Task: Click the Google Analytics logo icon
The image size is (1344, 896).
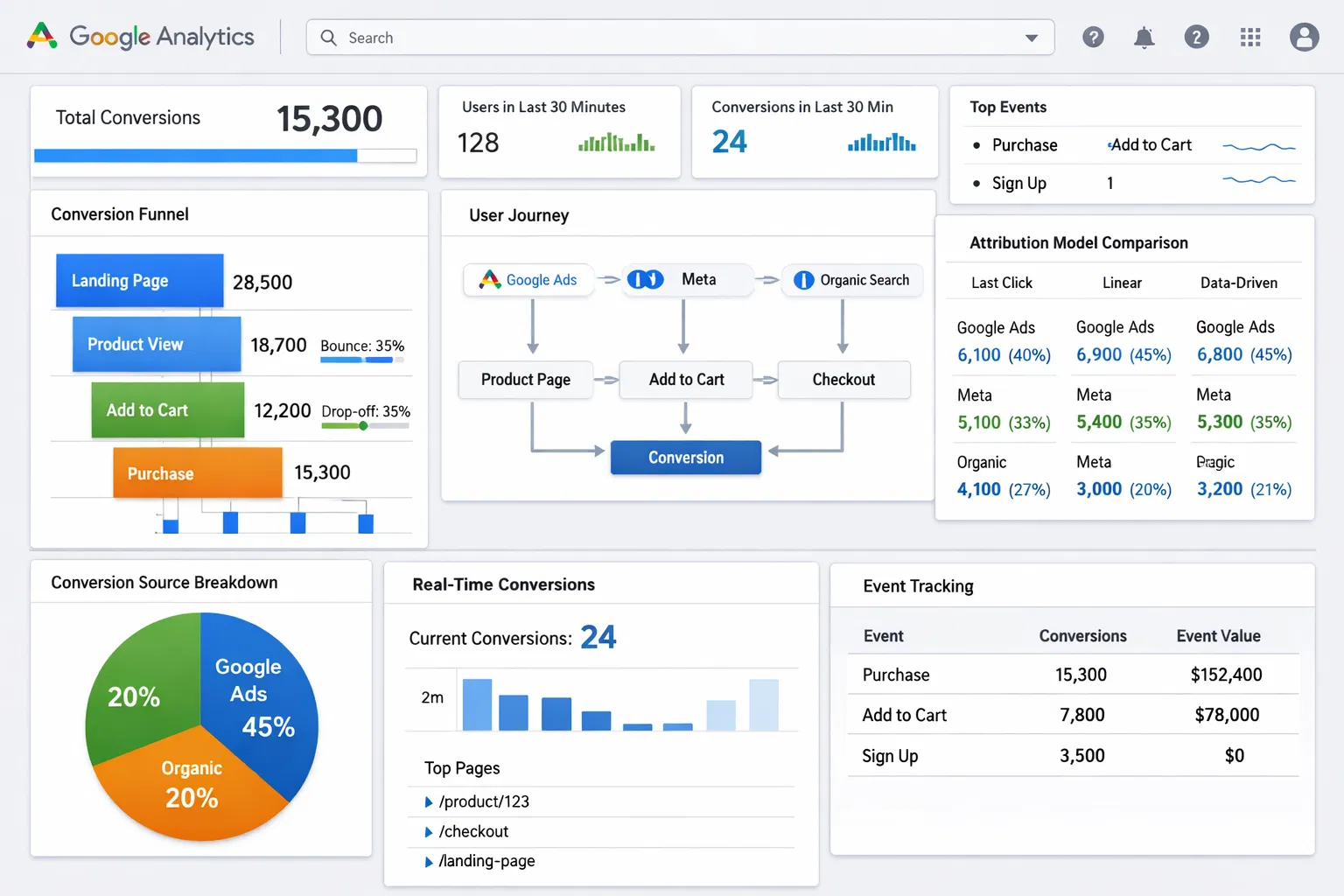Action: pyautogui.click(x=41, y=36)
